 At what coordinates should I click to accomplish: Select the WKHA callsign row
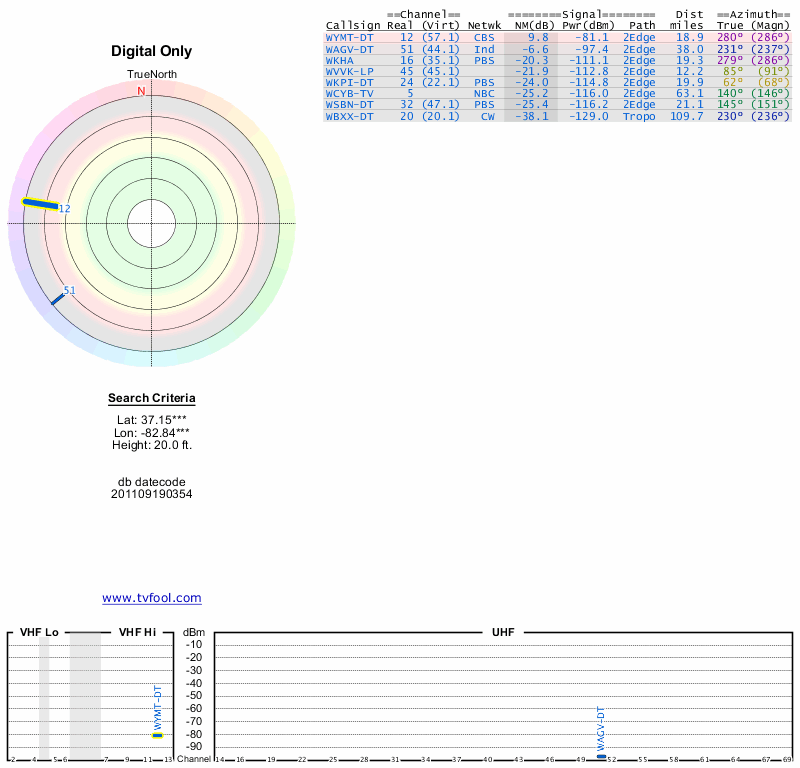[x=339, y=60]
